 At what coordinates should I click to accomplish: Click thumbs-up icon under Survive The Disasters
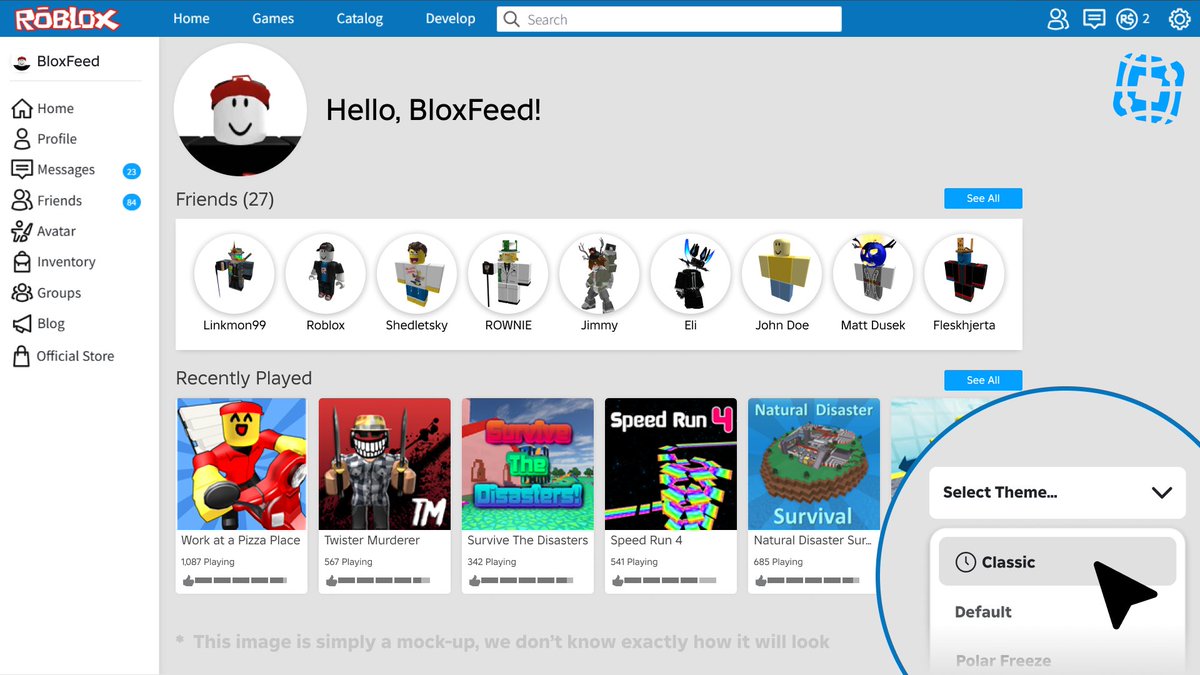pos(474,580)
